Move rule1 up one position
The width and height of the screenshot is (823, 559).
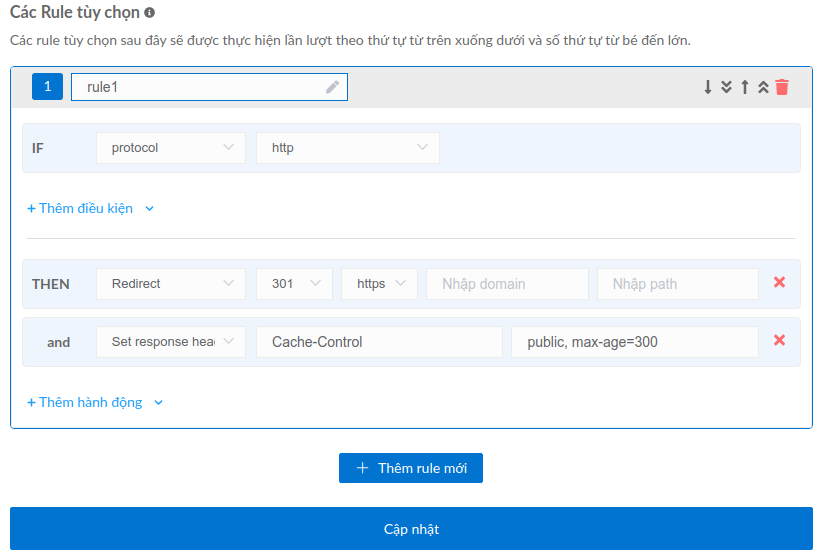(x=745, y=87)
